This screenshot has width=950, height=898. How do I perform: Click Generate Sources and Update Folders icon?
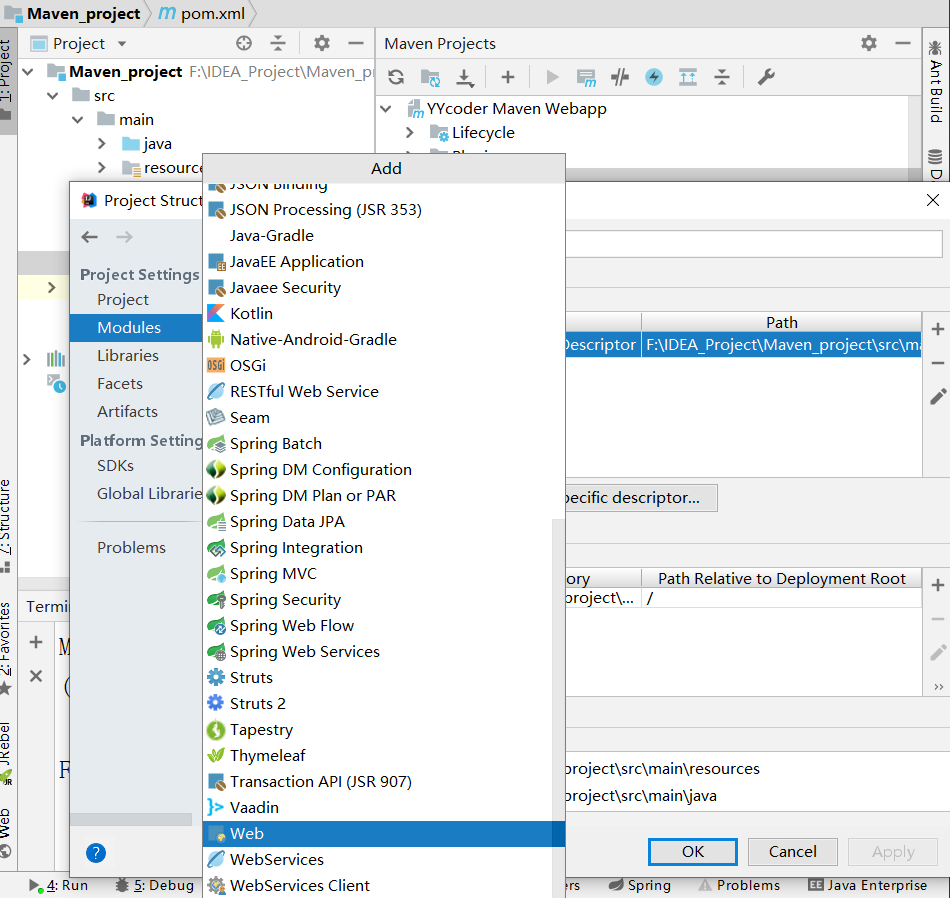(430, 77)
